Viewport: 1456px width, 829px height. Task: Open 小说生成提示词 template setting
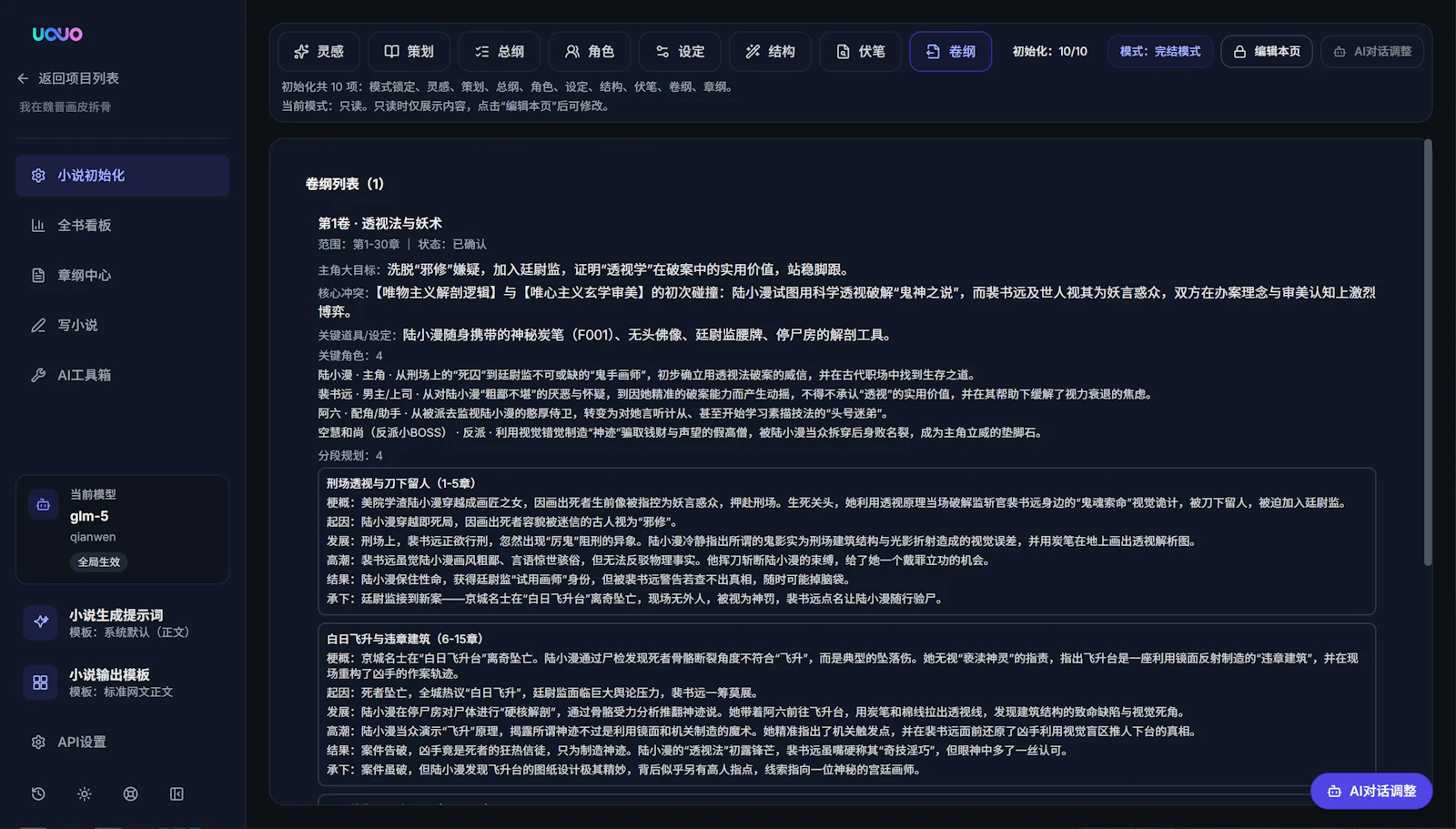pos(122,623)
